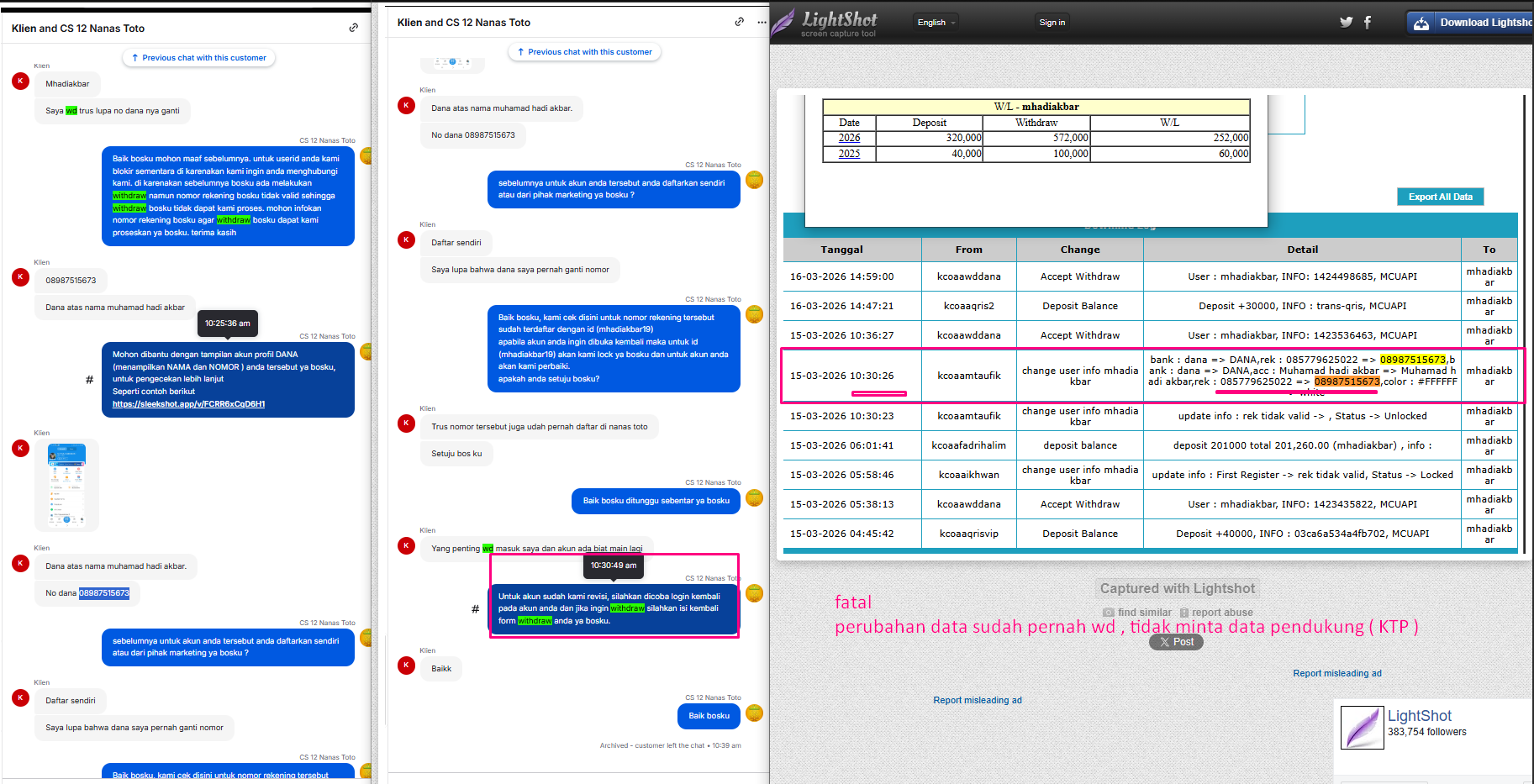Screen dimensions: 1534x784
Task: Click the hash marker beside 'Untuk akun sudah kami revisi'
Action: (475, 609)
